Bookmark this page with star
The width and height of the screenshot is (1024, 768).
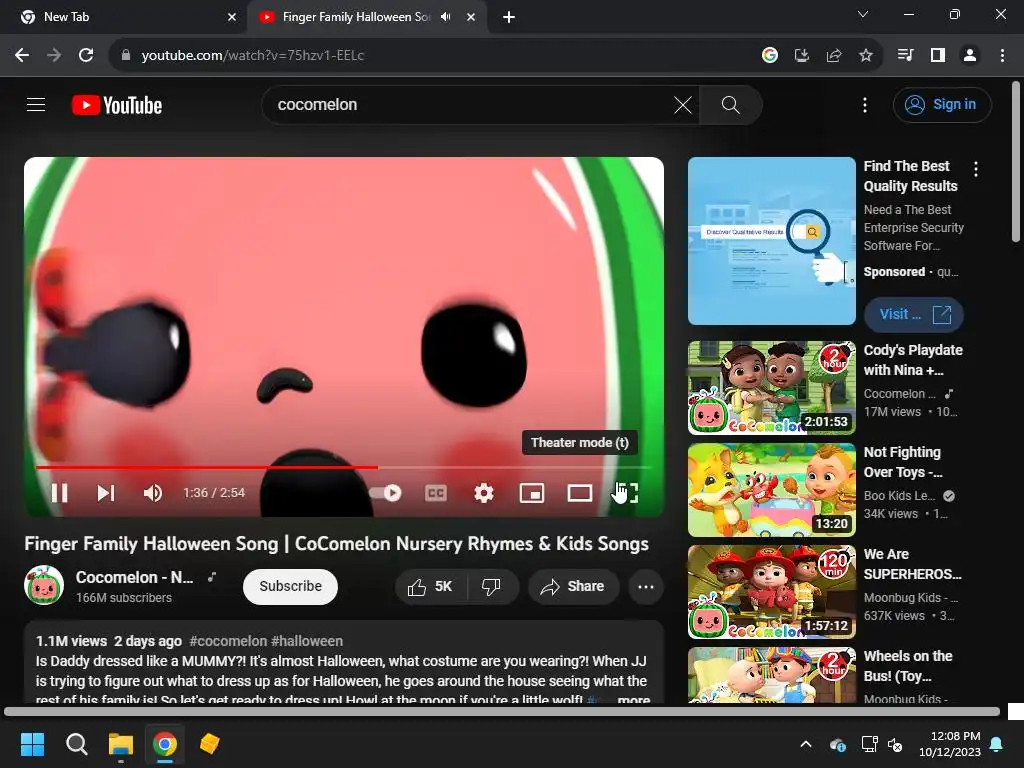(x=865, y=56)
